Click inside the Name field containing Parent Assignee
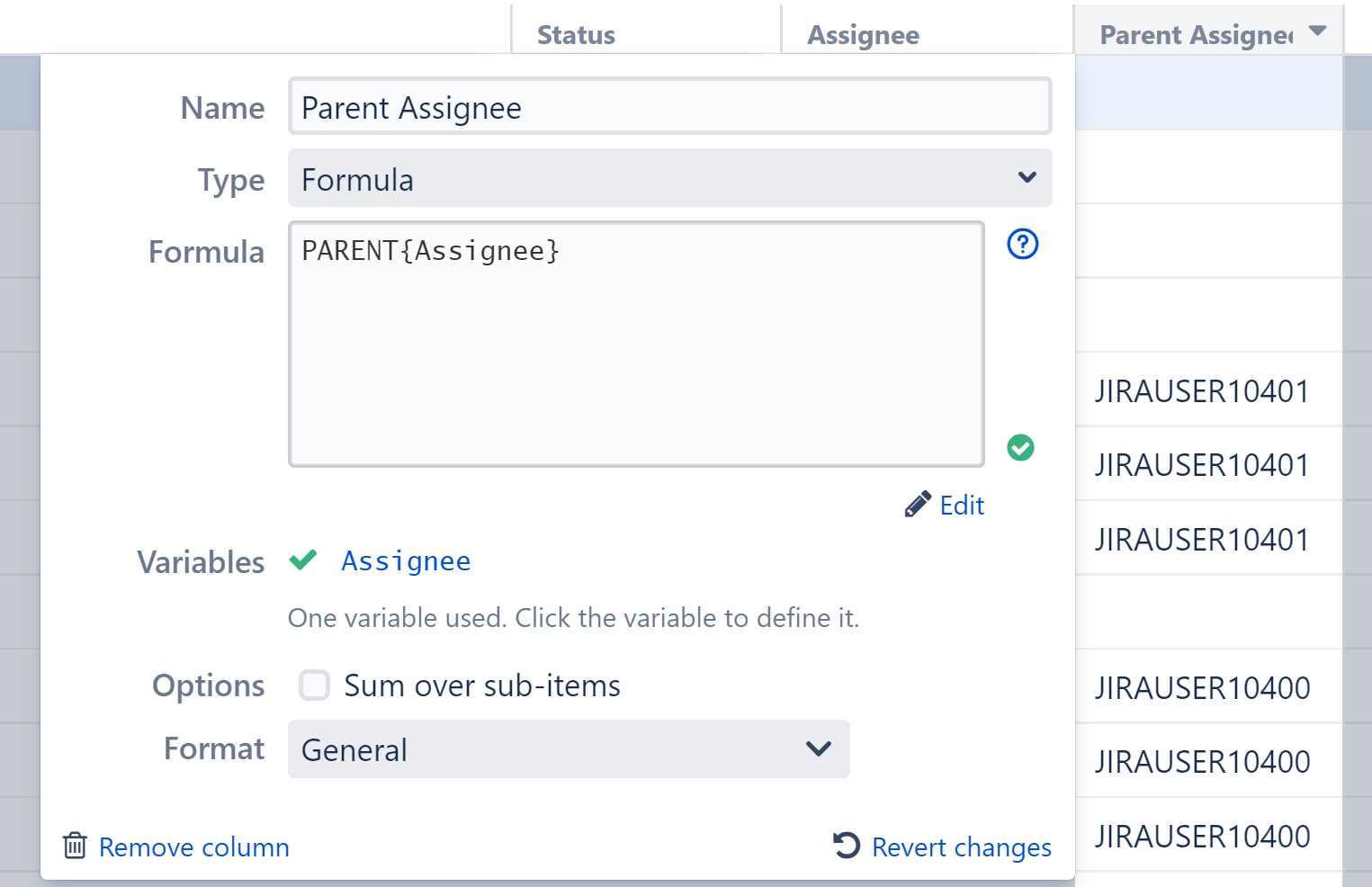Image resolution: width=1372 pixels, height=887 pixels. click(669, 106)
